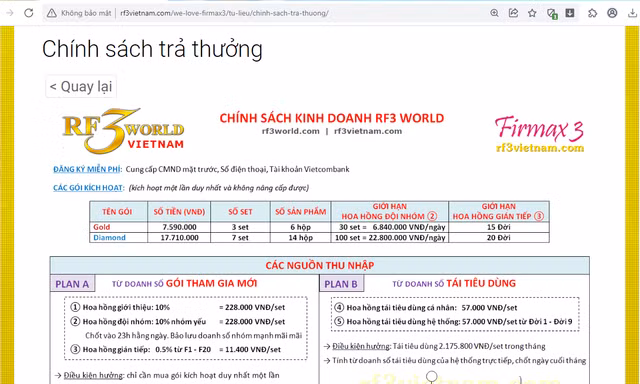
Task: Click the PLAN A label box
Action: tap(73, 284)
